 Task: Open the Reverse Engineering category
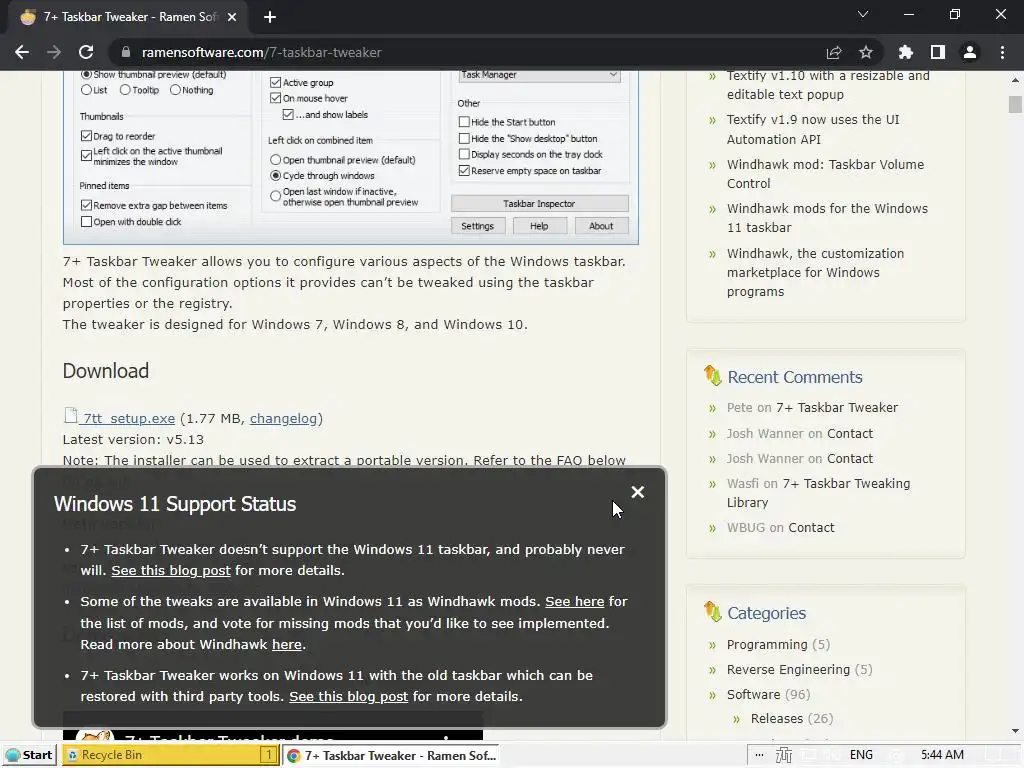[x=788, y=669]
